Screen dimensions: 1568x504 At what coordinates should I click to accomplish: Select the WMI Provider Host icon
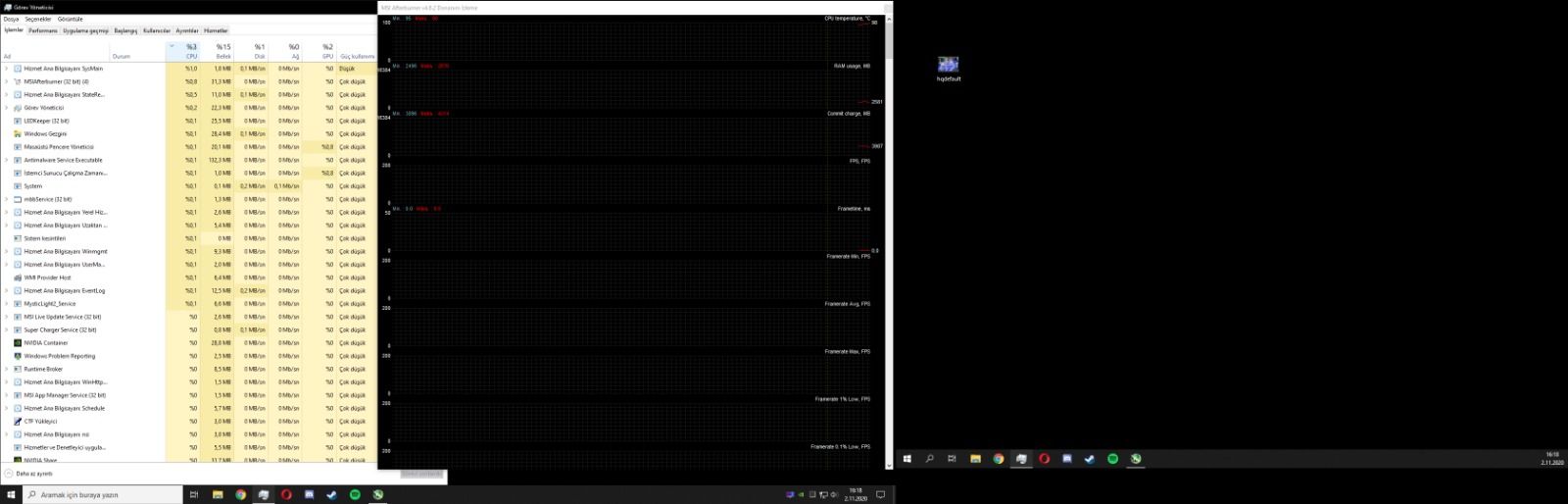click(18, 277)
